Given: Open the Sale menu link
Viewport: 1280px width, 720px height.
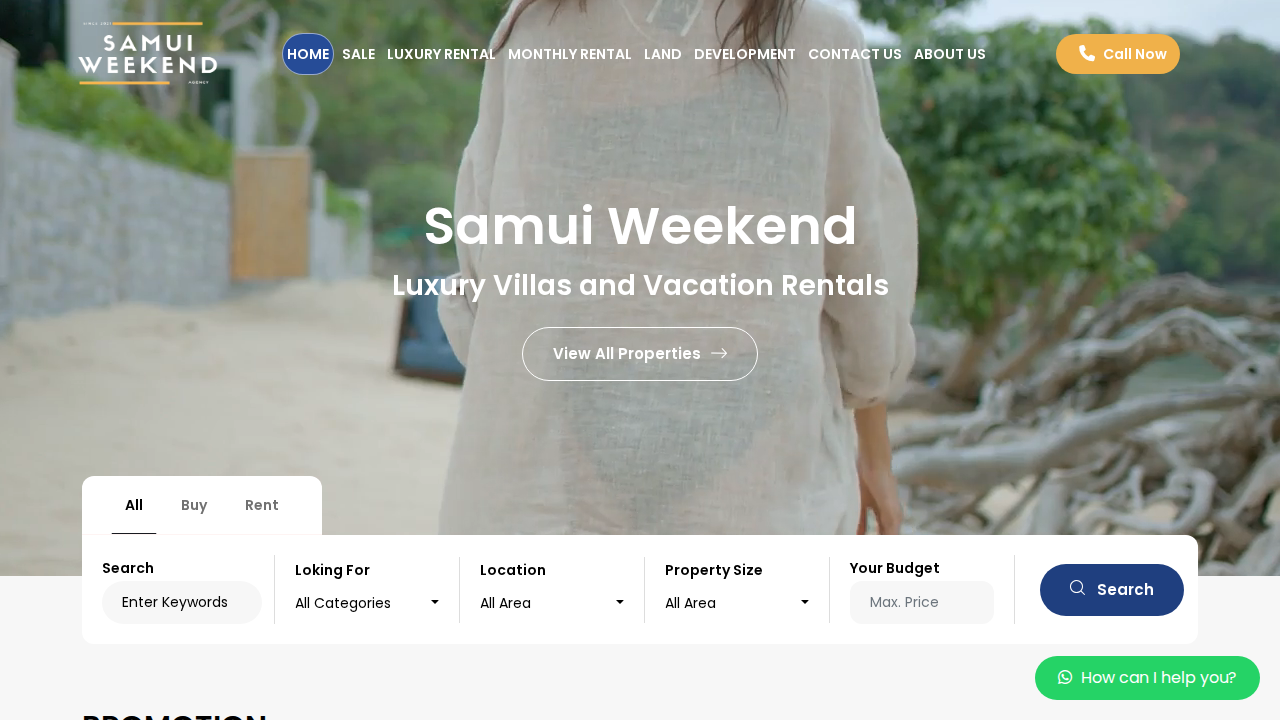Looking at the screenshot, I should (358, 54).
